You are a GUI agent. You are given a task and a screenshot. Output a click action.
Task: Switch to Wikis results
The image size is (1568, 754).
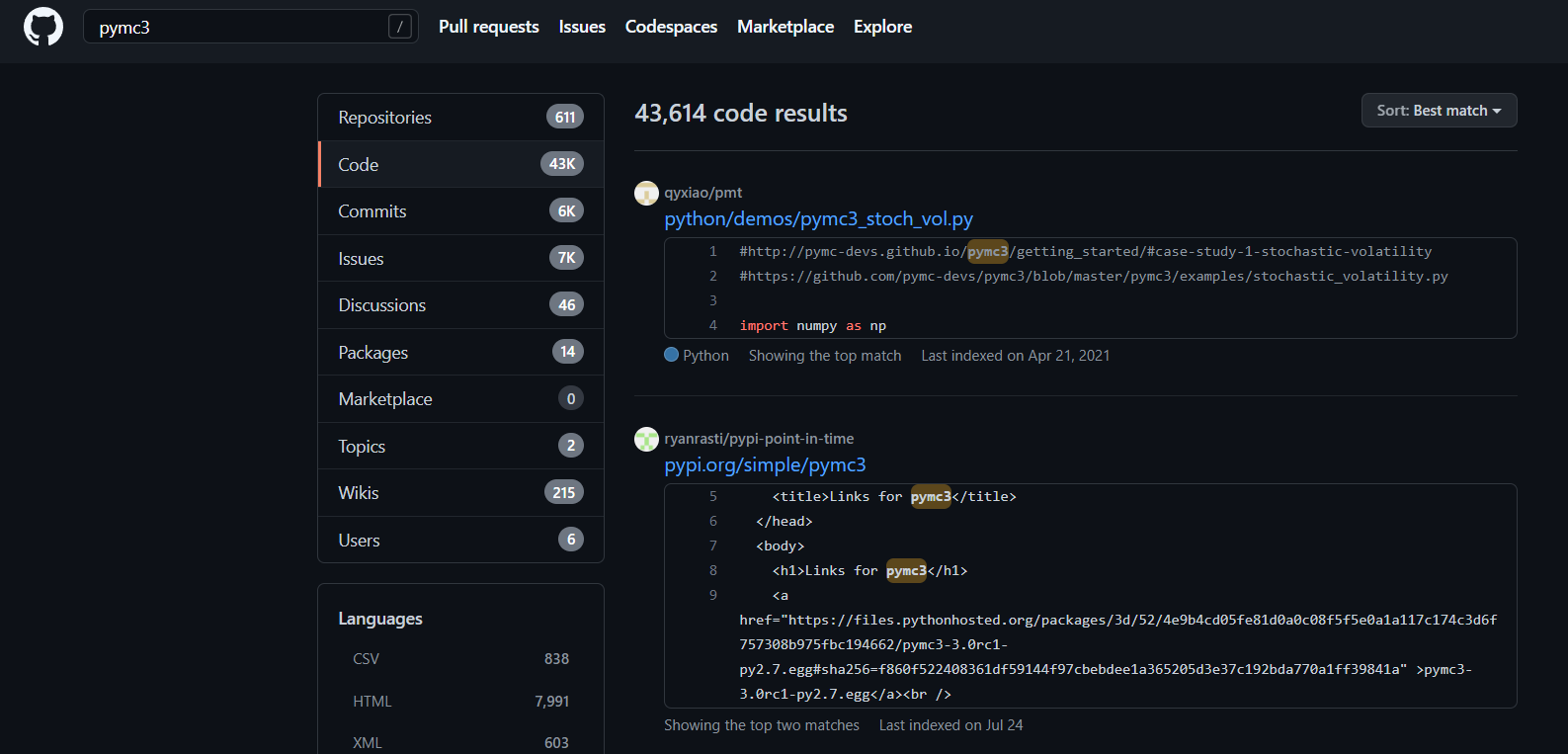[x=460, y=493]
